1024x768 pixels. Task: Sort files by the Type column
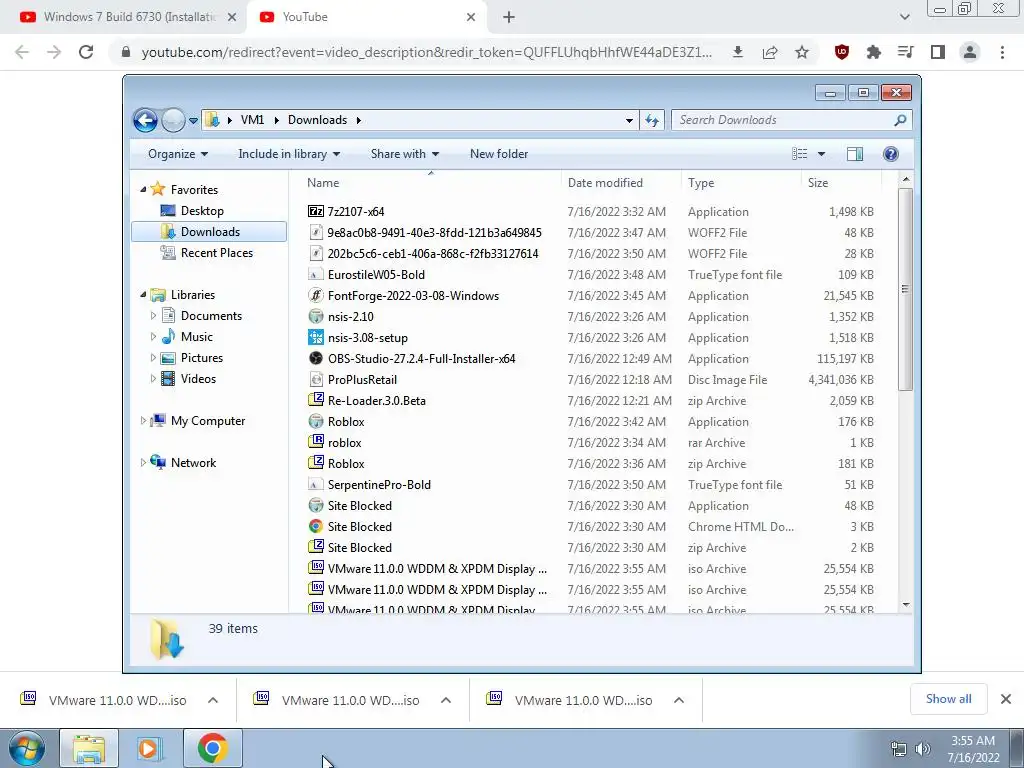[701, 183]
